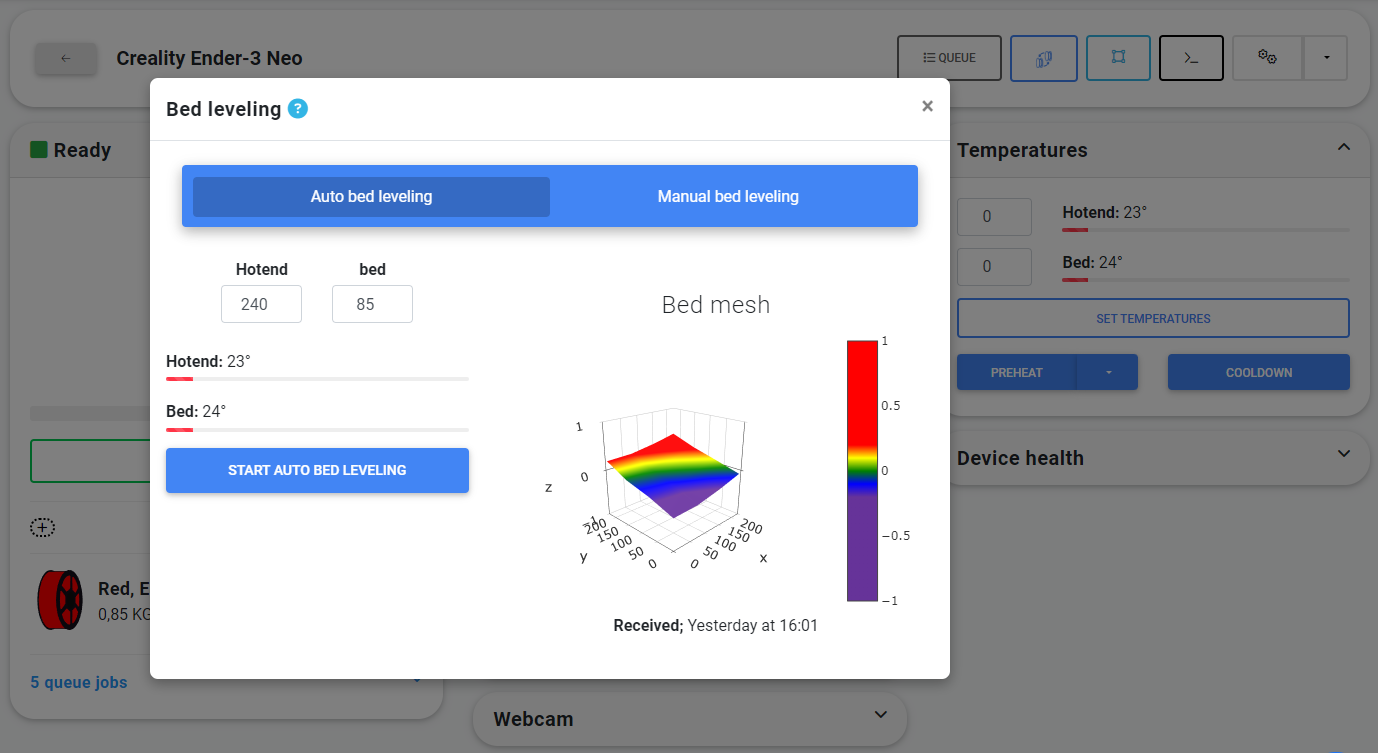This screenshot has height=753, width=1378.
Task: Click the 'Creality Ender-3 Neo' printer title
Action: tap(209, 58)
